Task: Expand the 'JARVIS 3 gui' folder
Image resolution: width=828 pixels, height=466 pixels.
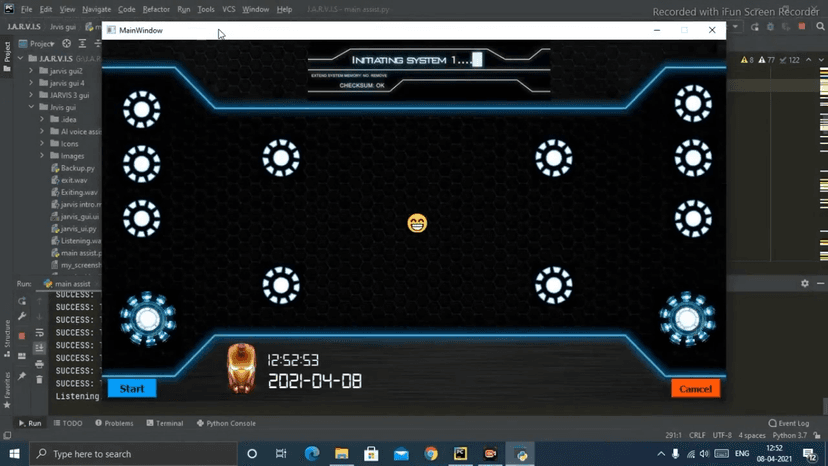Action: pyautogui.click(x=31, y=95)
